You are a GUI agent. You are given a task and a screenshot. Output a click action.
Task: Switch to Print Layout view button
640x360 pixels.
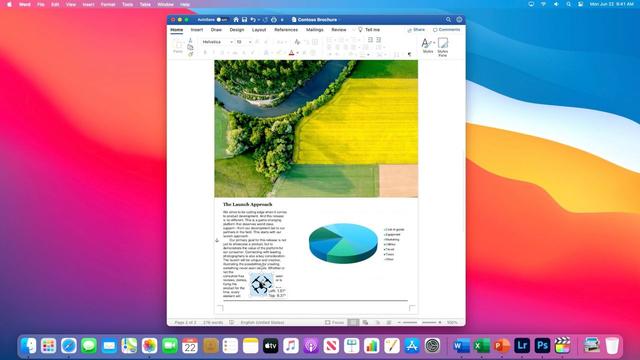(353, 322)
